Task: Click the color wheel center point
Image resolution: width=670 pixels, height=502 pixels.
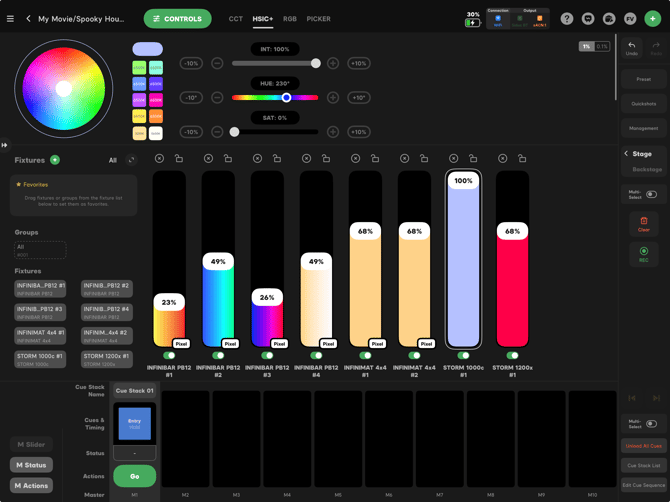Action: click(64, 89)
